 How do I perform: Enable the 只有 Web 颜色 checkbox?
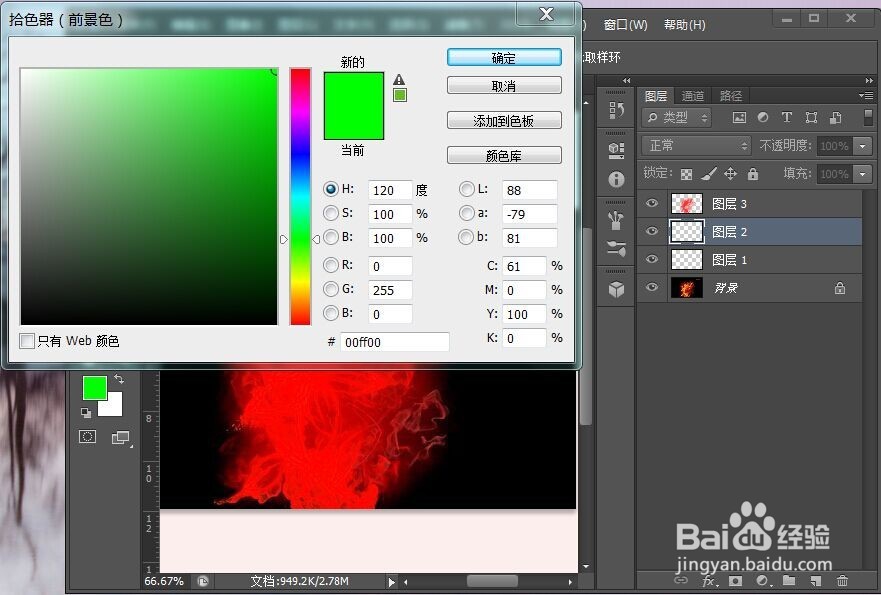click(27, 340)
